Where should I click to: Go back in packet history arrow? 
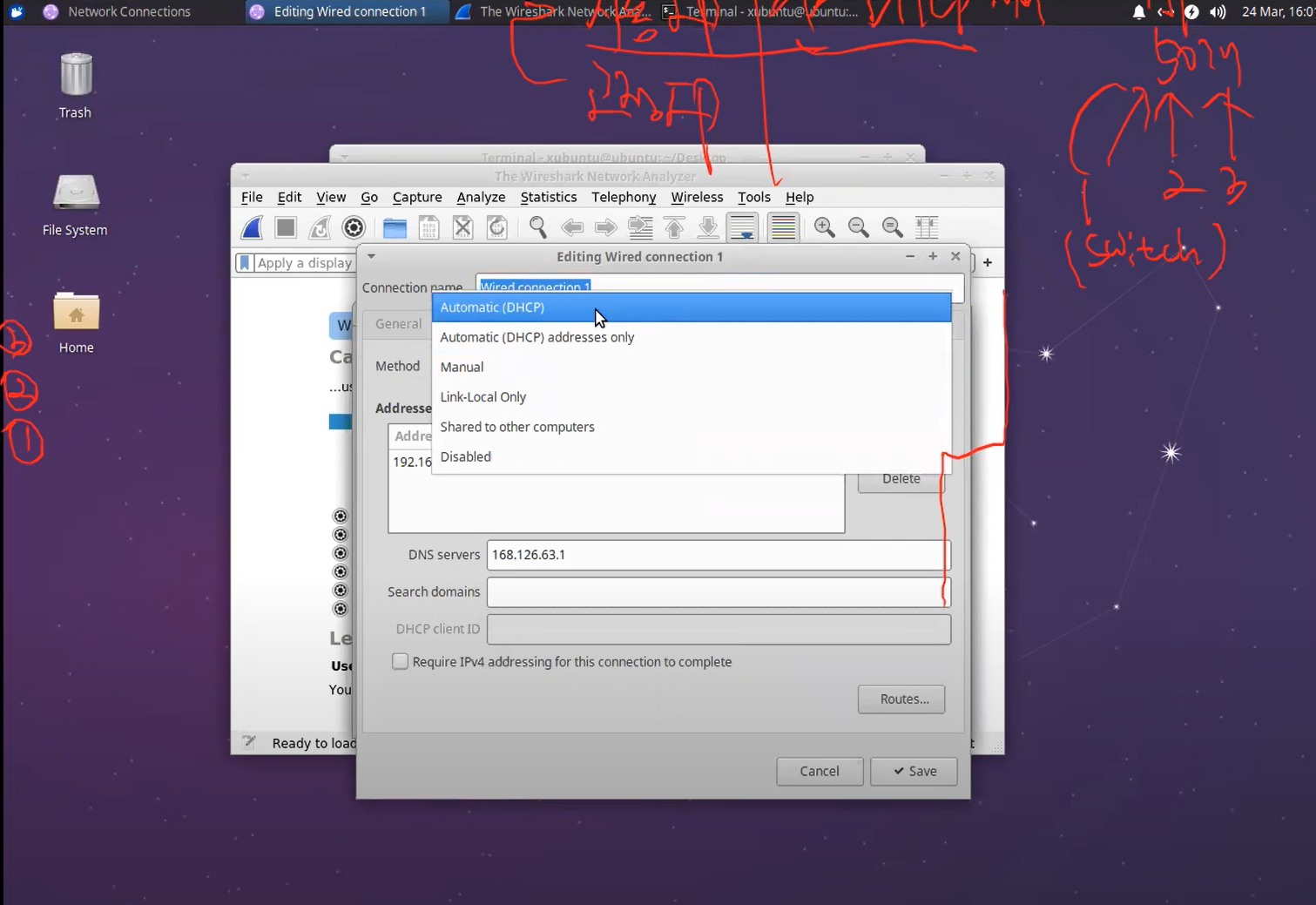point(572,227)
